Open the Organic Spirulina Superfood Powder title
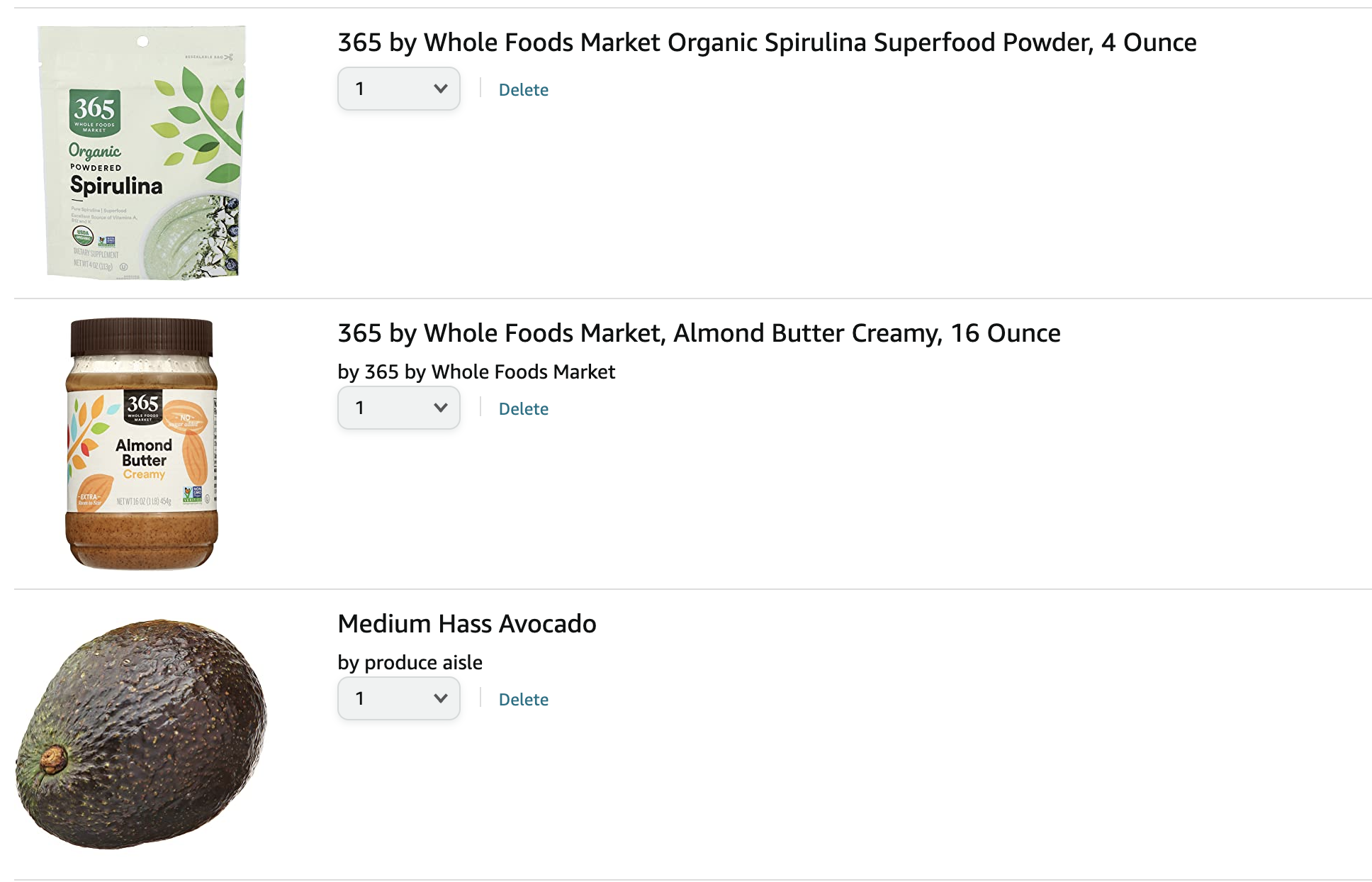 point(767,43)
